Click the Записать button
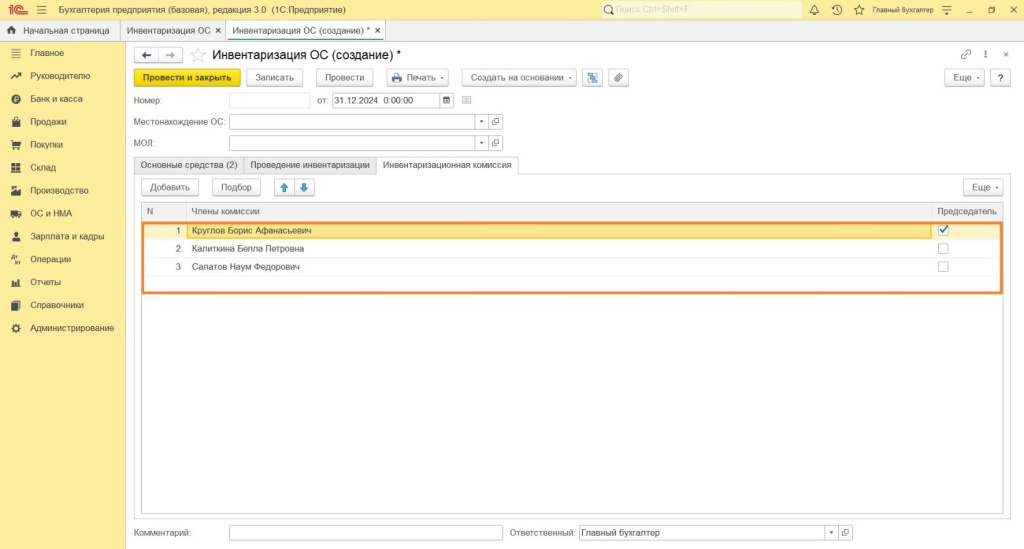This screenshot has height=549, width=1024. click(x=274, y=78)
